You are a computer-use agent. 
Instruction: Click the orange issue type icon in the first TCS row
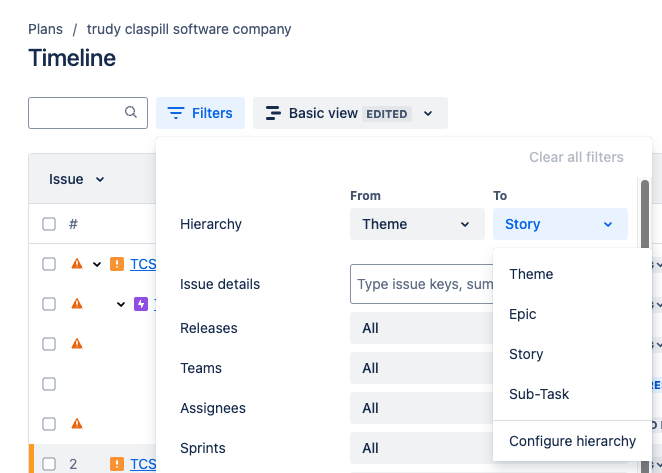[117, 264]
